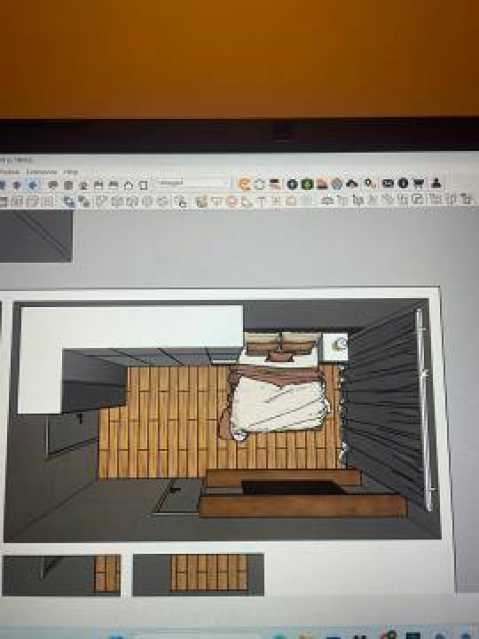Open the Help menu

pos(71,172)
